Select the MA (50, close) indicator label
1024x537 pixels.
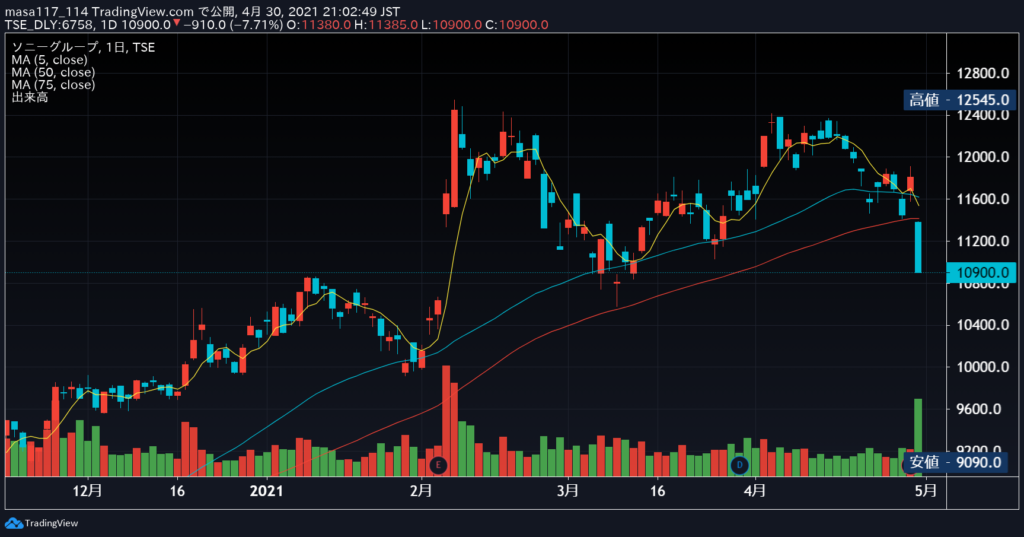[x=53, y=72]
